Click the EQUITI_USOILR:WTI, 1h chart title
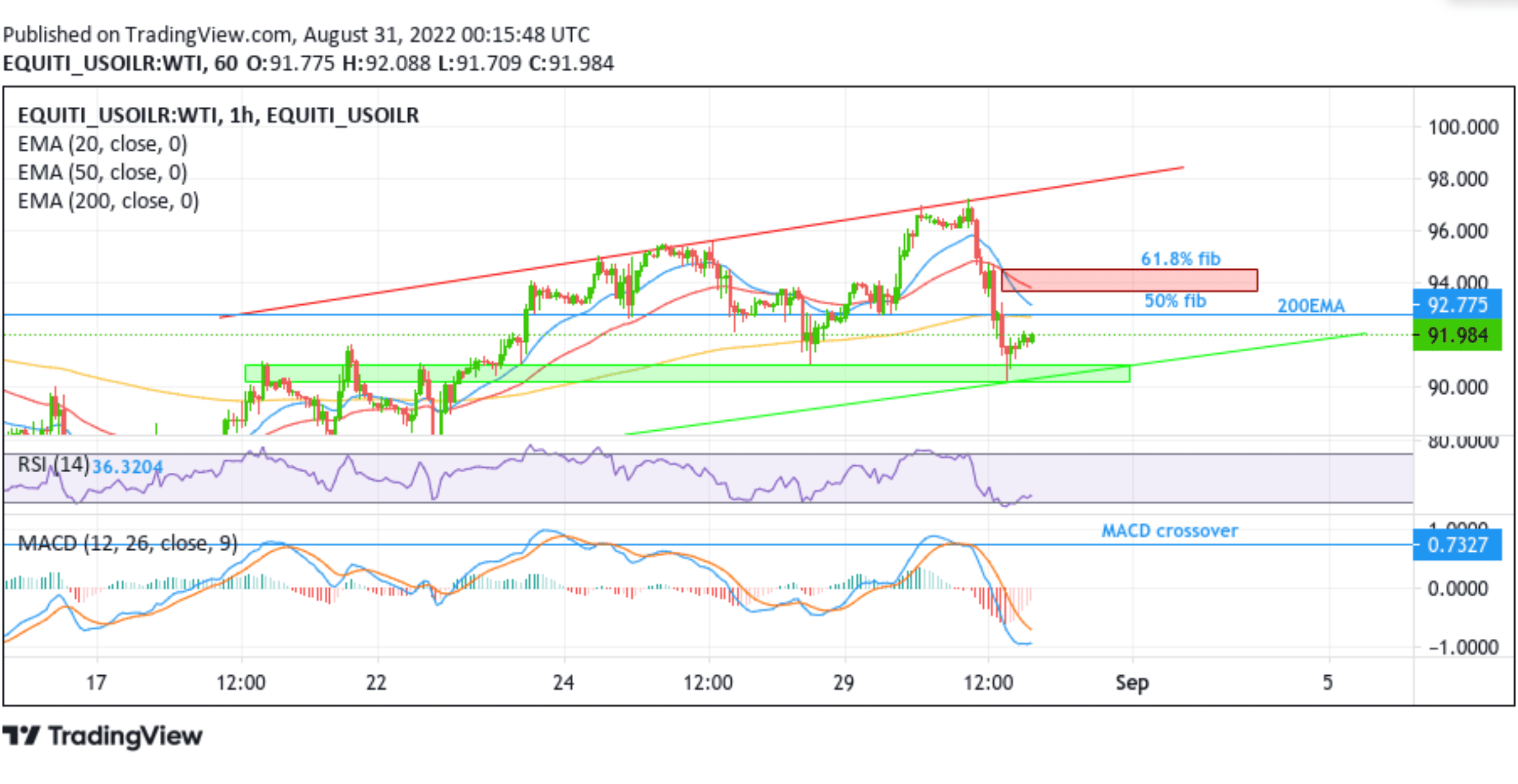 (x=218, y=115)
